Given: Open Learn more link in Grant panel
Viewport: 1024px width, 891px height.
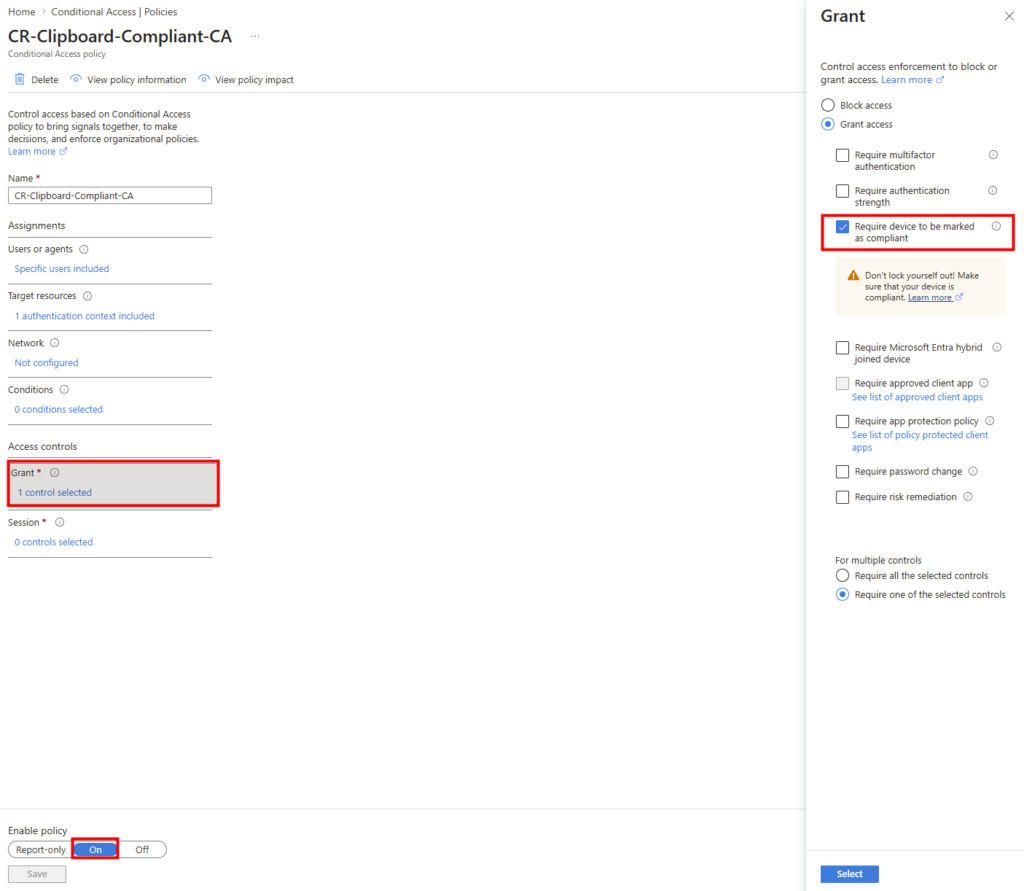Looking at the screenshot, I should pyautogui.click(x=912, y=80).
